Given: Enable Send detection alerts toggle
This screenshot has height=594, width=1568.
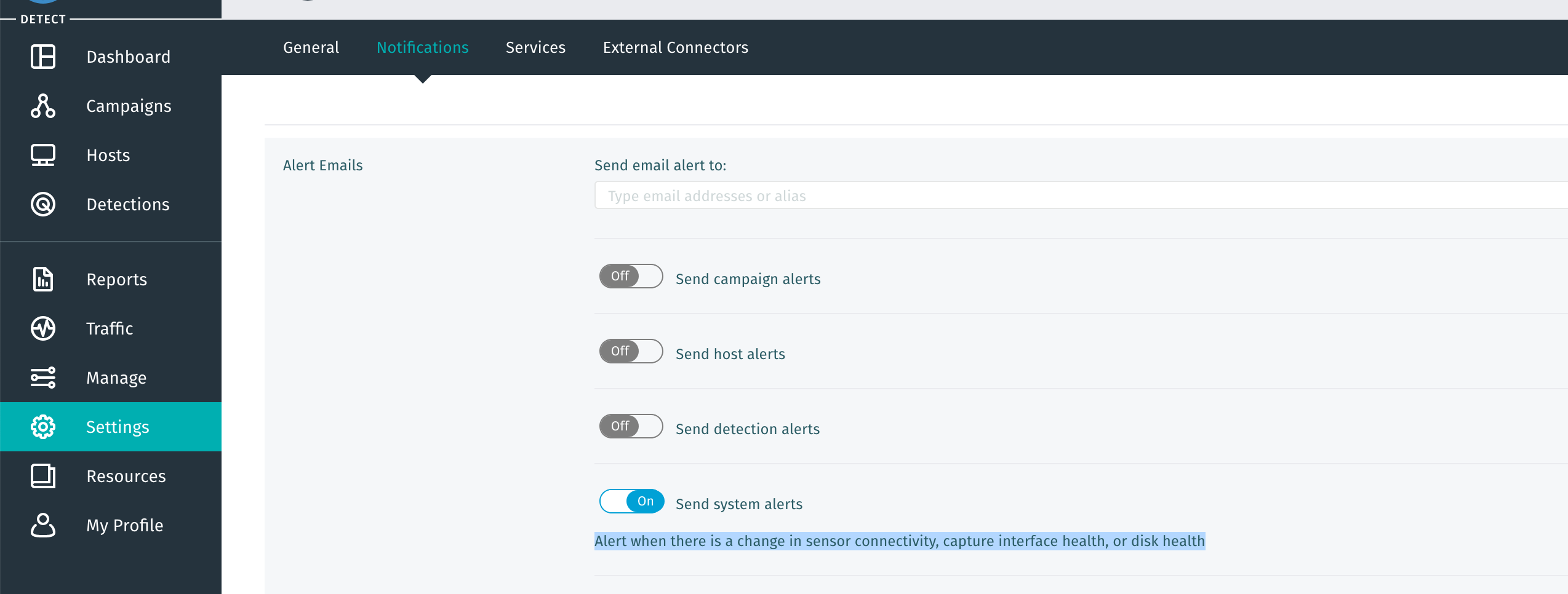Looking at the screenshot, I should pyautogui.click(x=631, y=427).
